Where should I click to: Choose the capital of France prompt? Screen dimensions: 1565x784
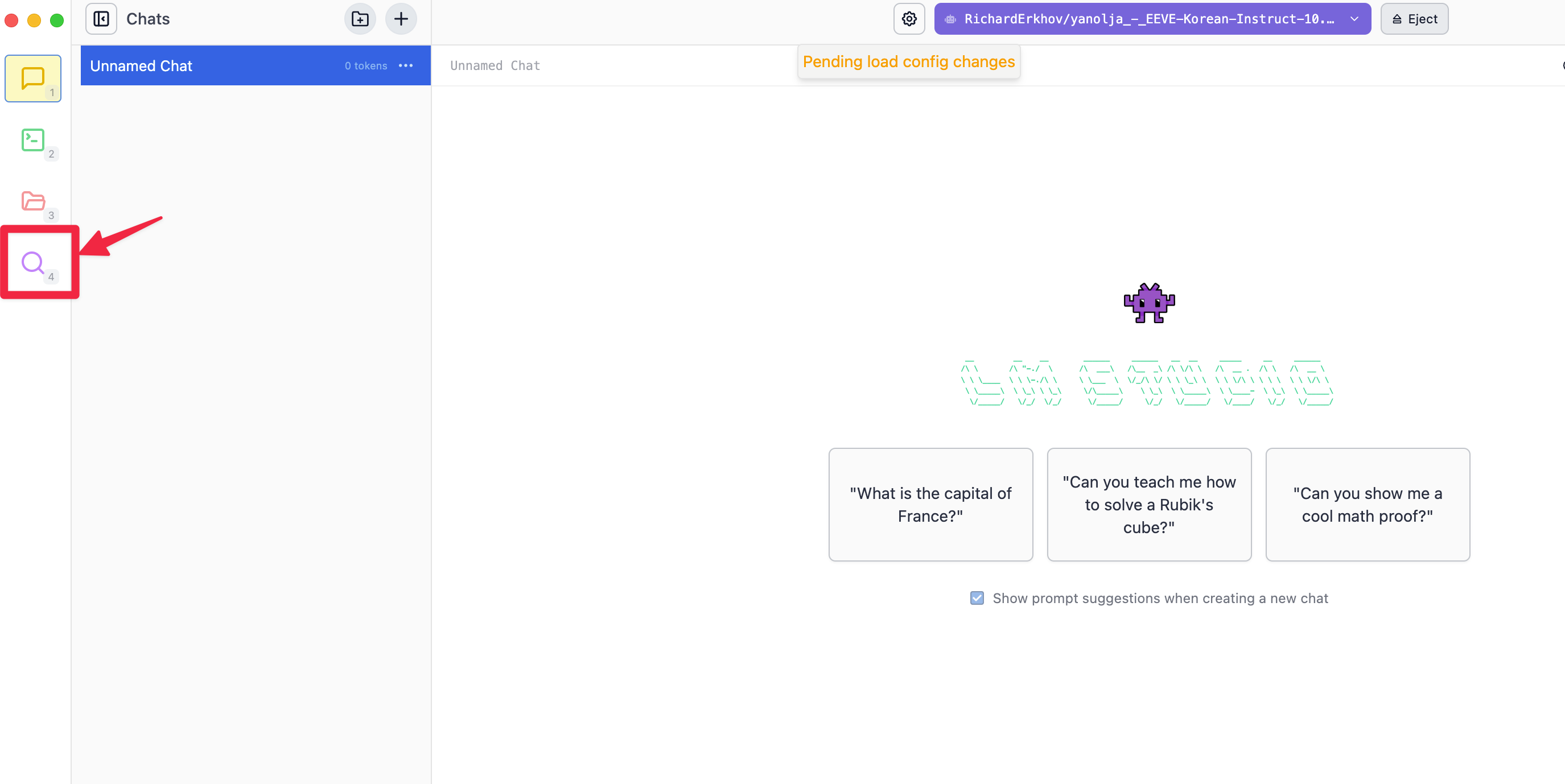(x=930, y=504)
